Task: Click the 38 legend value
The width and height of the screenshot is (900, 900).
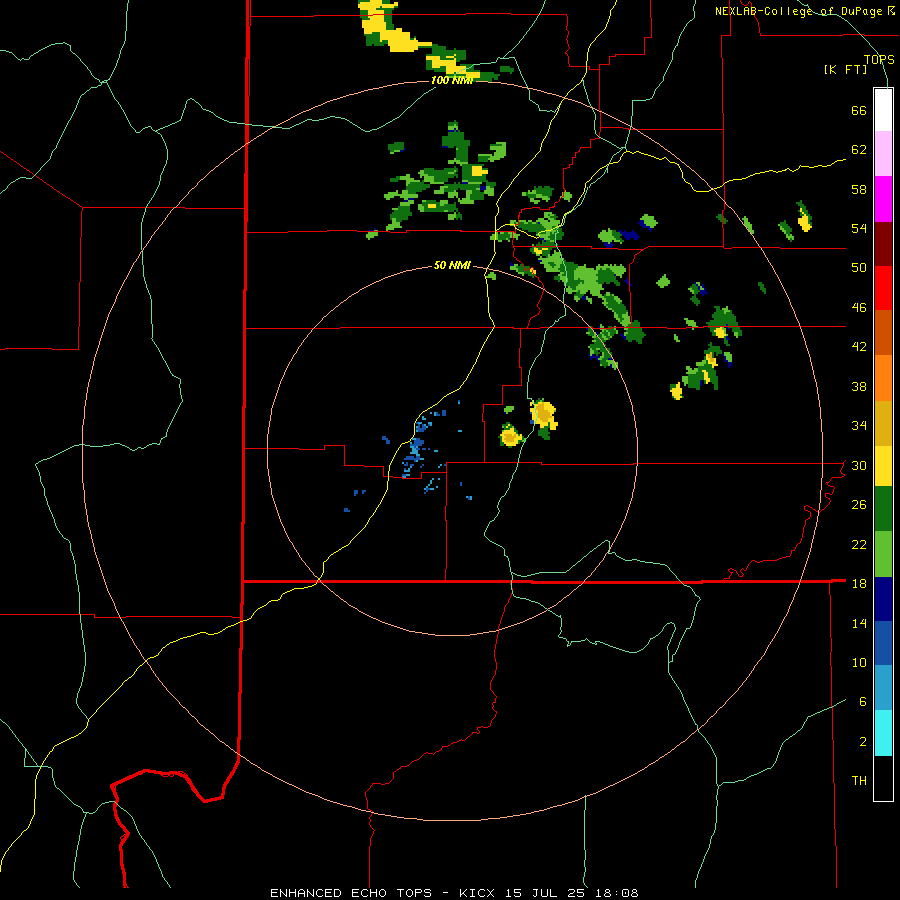Action: click(859, 386)
